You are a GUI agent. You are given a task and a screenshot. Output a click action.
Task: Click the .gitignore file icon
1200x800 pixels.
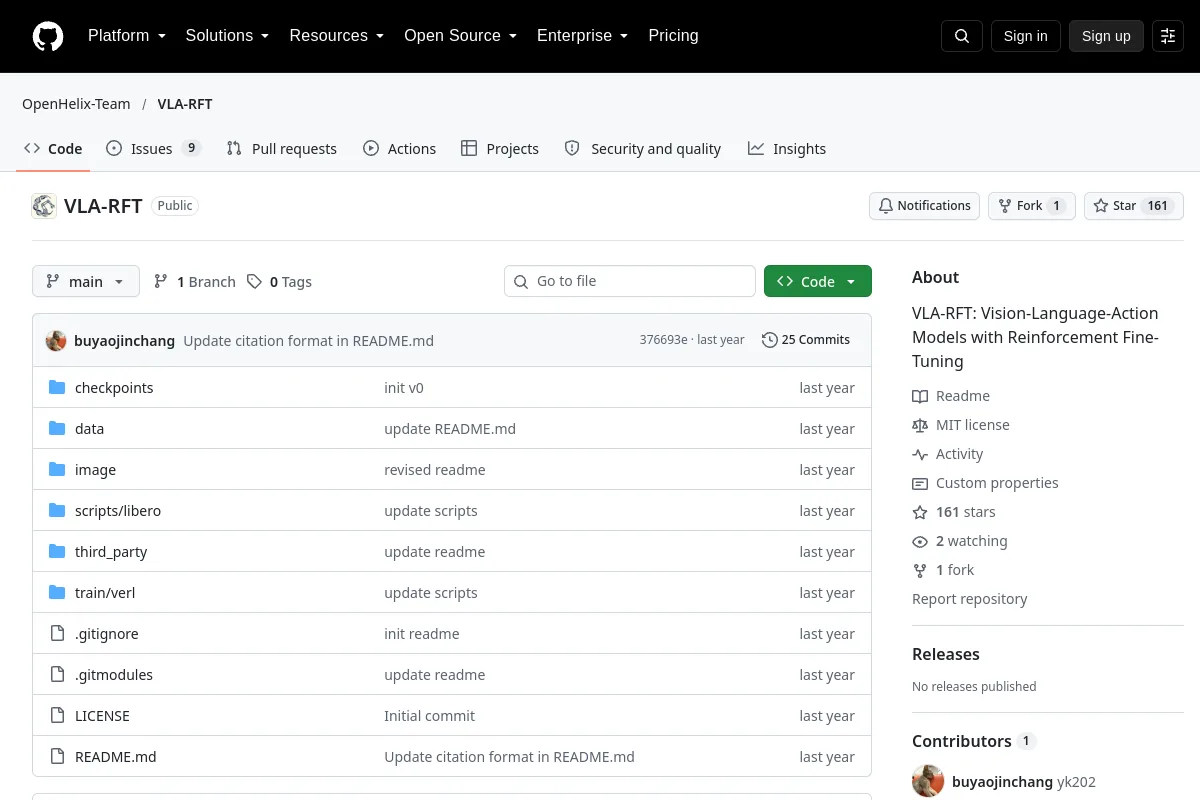tap(57, 634)
